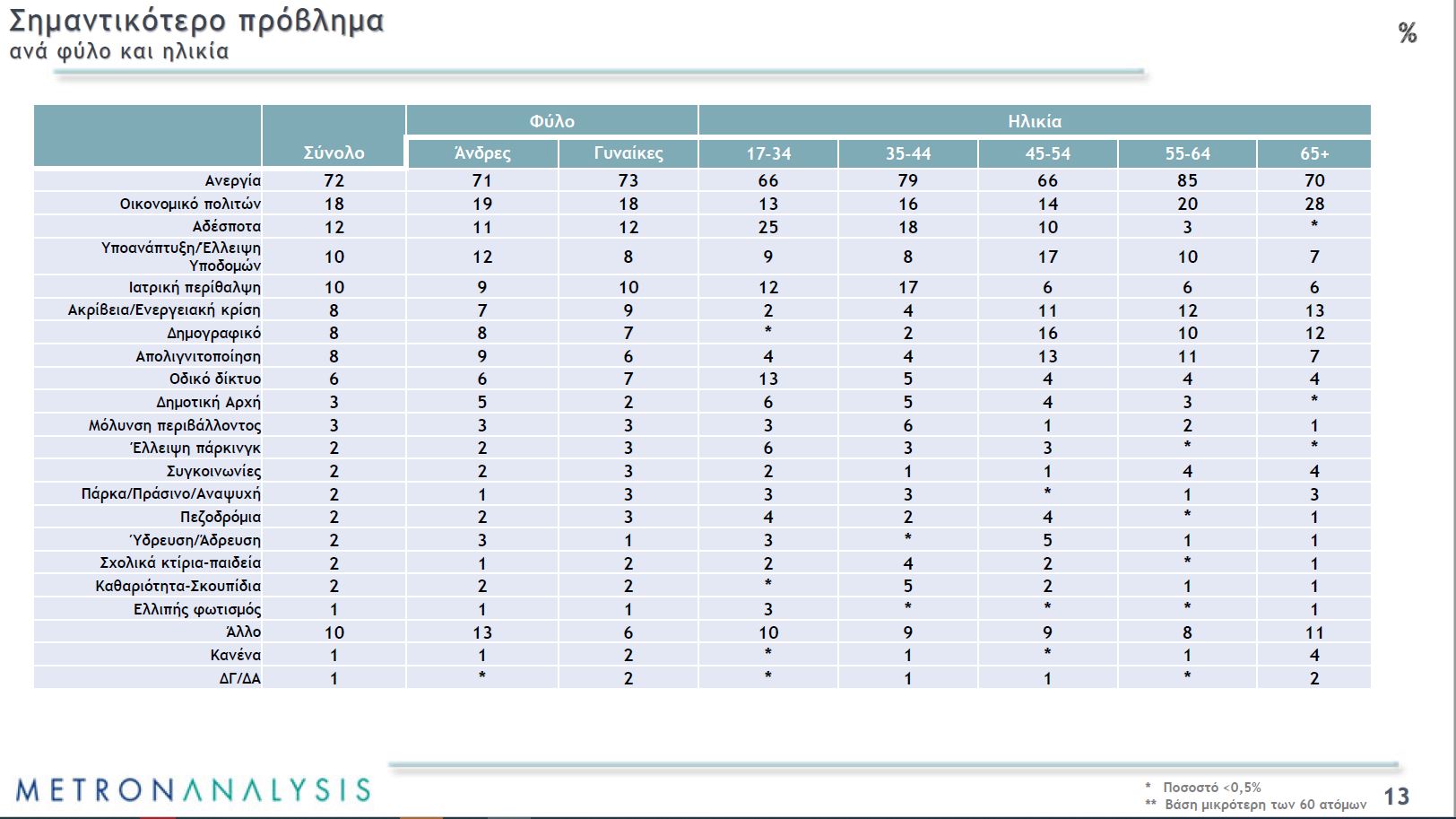
Task: Click the 'ΔΓ/ΔΑ' row label
Action: [x=239, y=678]
